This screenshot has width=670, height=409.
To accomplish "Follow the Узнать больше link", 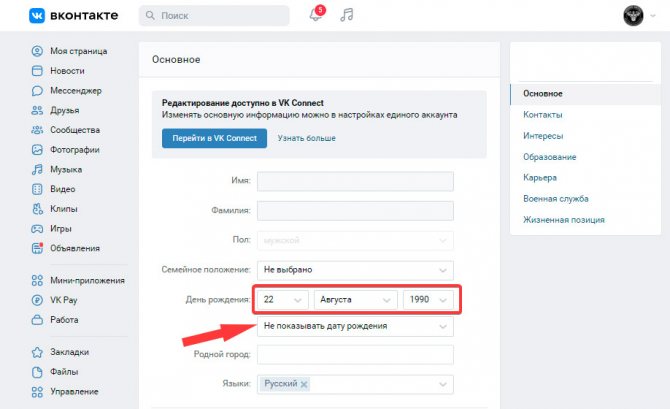I will click(306, 138).
